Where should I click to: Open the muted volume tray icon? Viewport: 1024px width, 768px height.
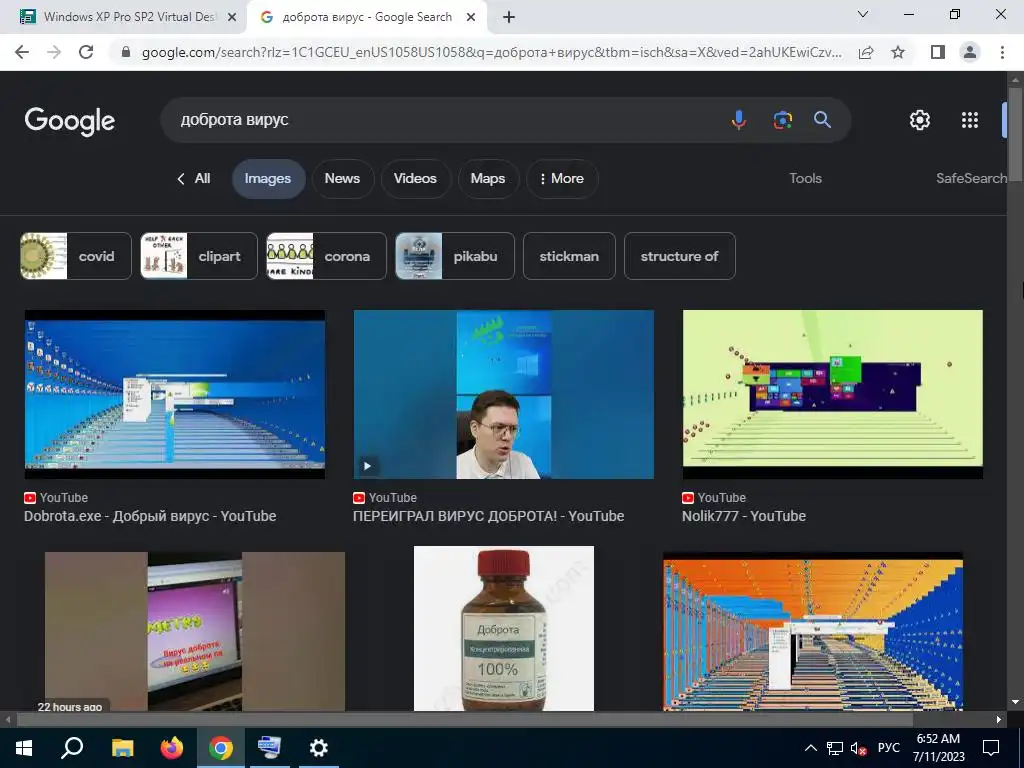click(858, 748)
